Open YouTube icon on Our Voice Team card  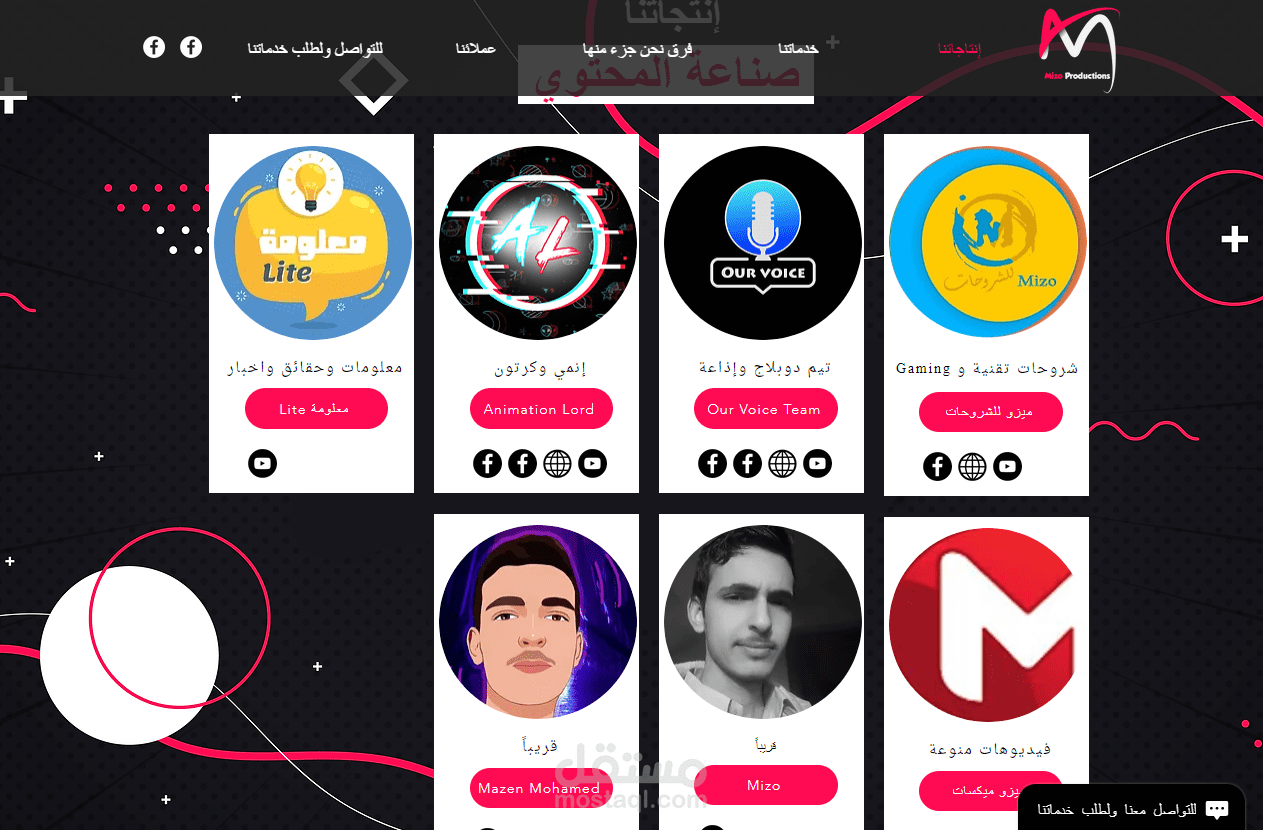(x=817, y=463)
